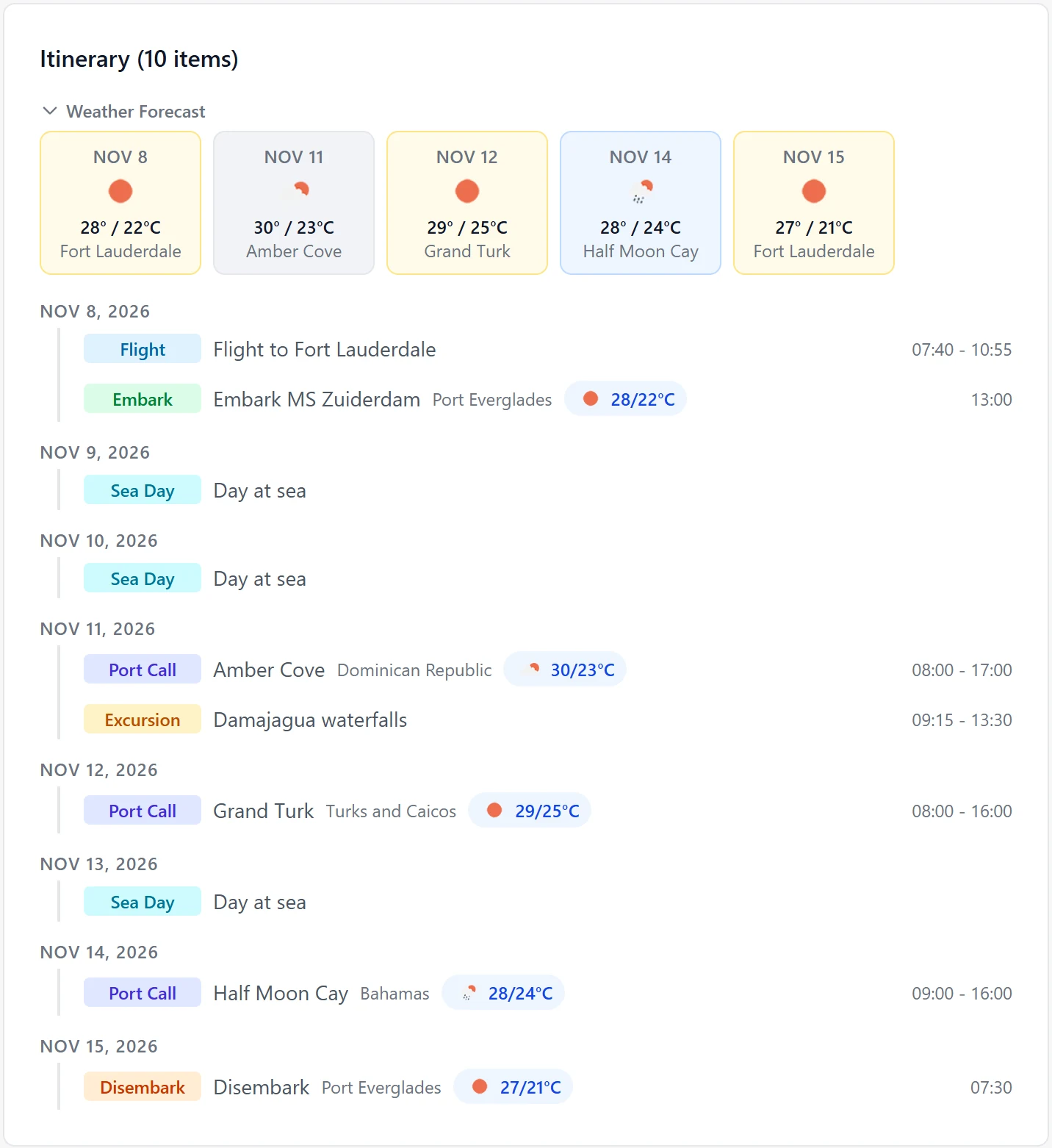This screenshot has width=1052, height=1148.
Task: Click the Embark tag badge
Action: (x=143, y=399)
